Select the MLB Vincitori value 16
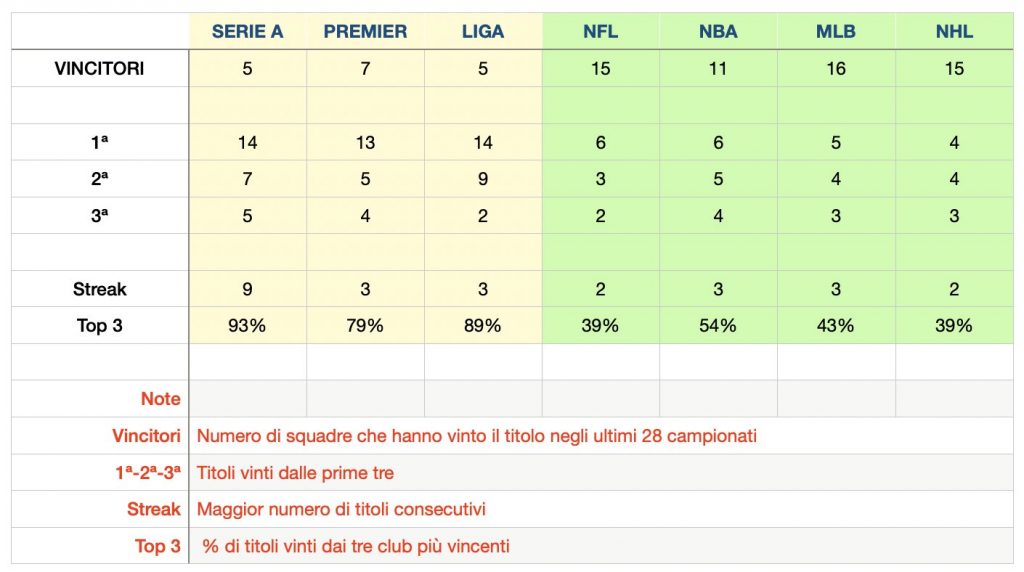Screen dimensions: 1024x572 pos(835,69)
